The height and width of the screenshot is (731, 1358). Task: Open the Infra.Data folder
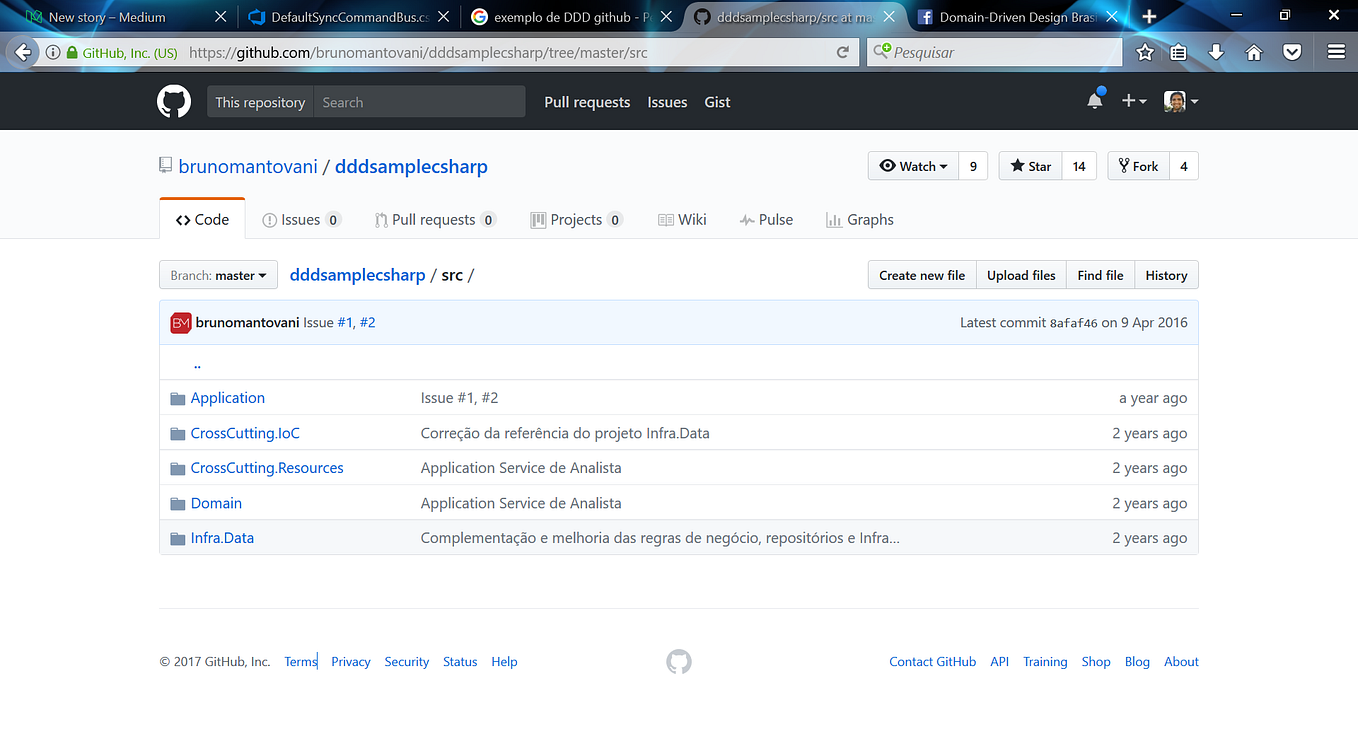pos(222,537)
